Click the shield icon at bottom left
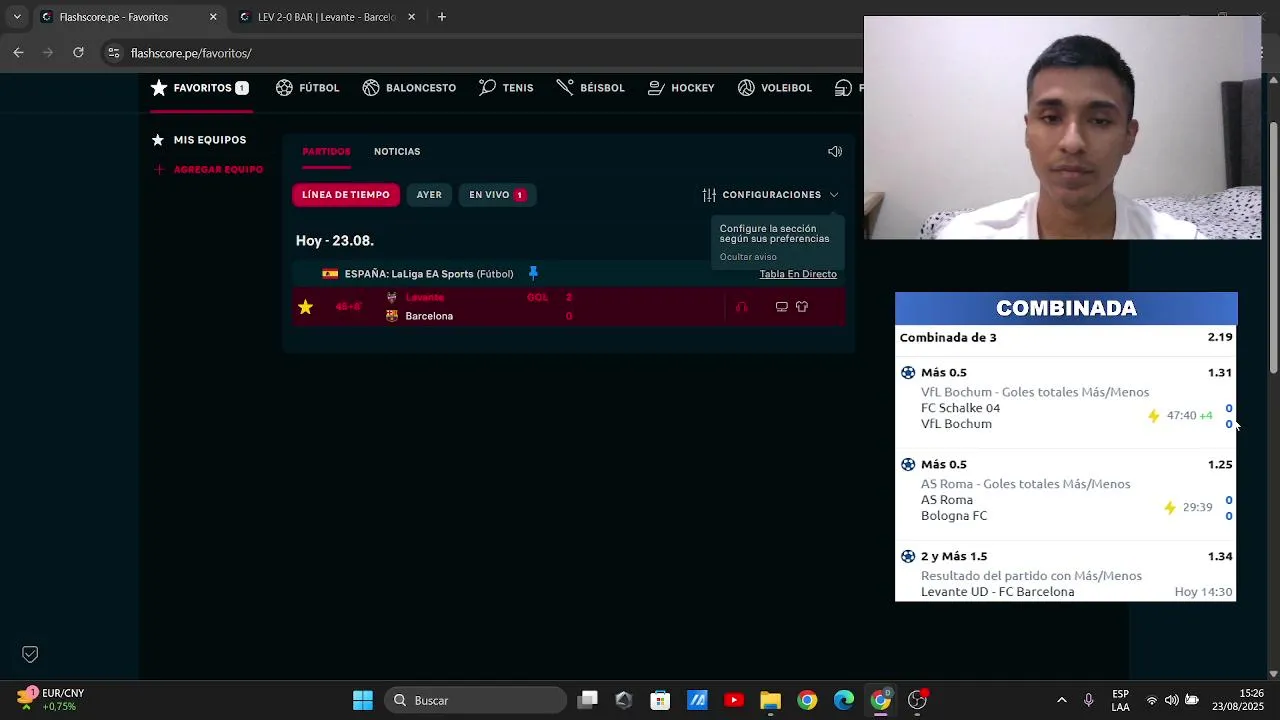 [x=30, y=654]
